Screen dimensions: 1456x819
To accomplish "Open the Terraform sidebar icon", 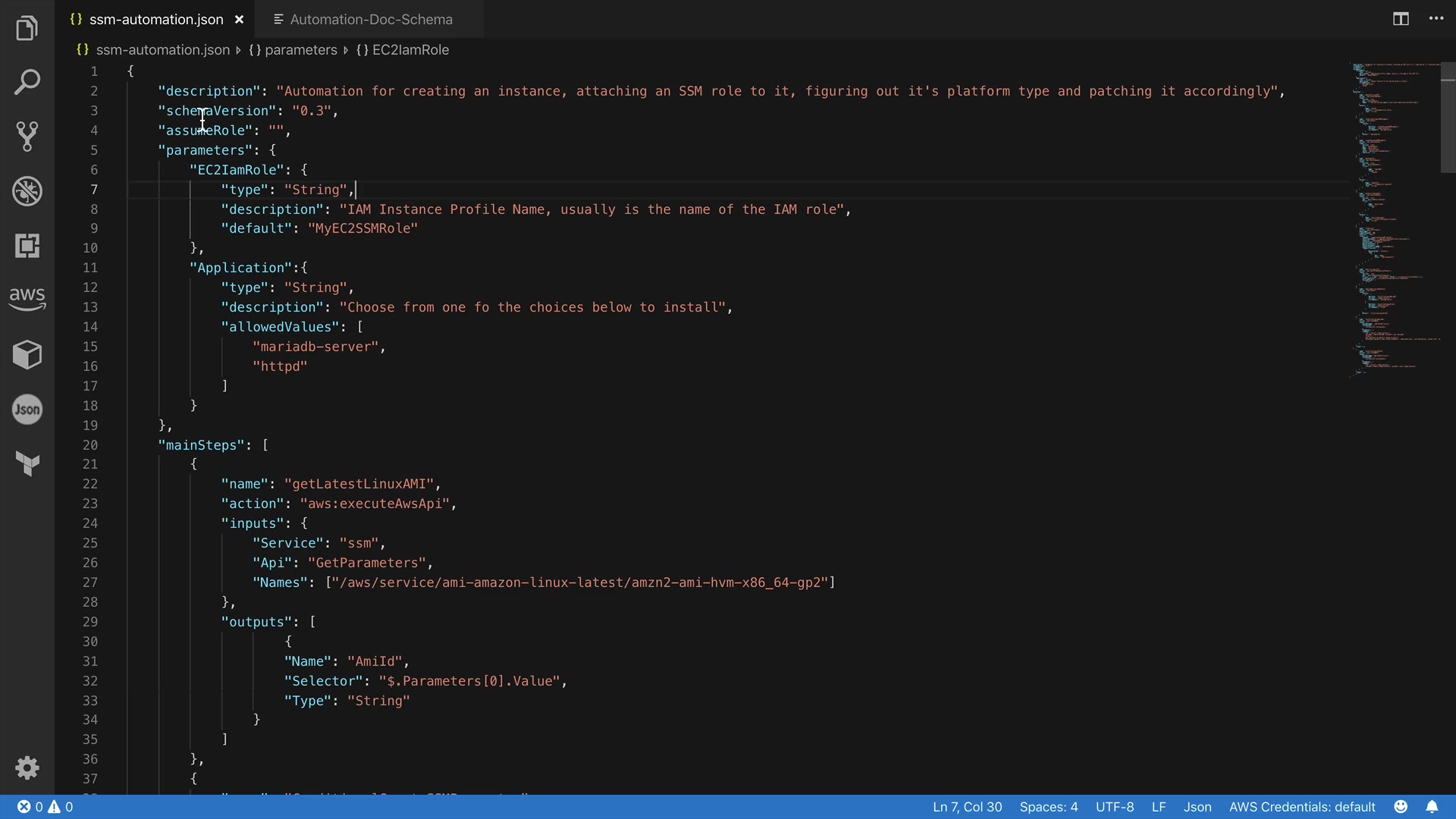I will point(27,463).
